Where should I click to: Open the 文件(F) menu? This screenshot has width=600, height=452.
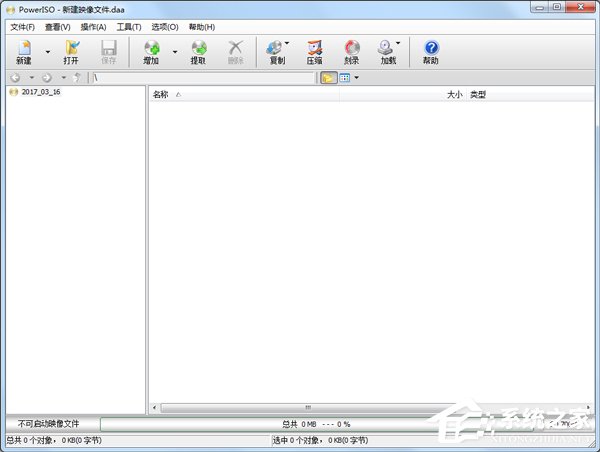point(23,27)
